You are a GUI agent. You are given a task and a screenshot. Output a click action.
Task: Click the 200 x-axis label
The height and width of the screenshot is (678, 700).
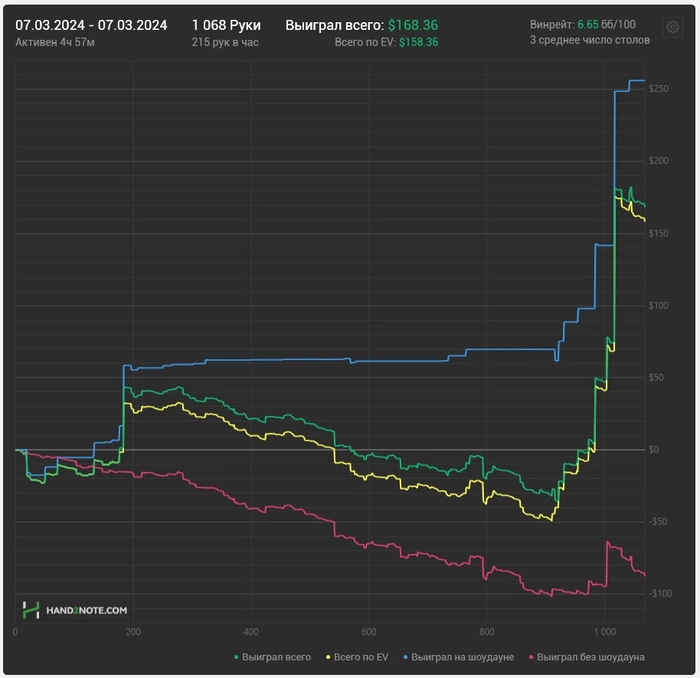coord(133,632)
